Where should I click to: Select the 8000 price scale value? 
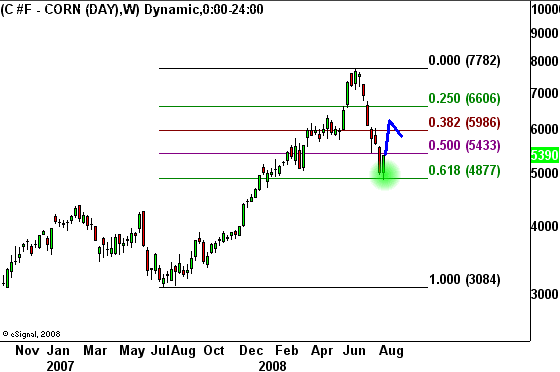[x=545, y=61]
